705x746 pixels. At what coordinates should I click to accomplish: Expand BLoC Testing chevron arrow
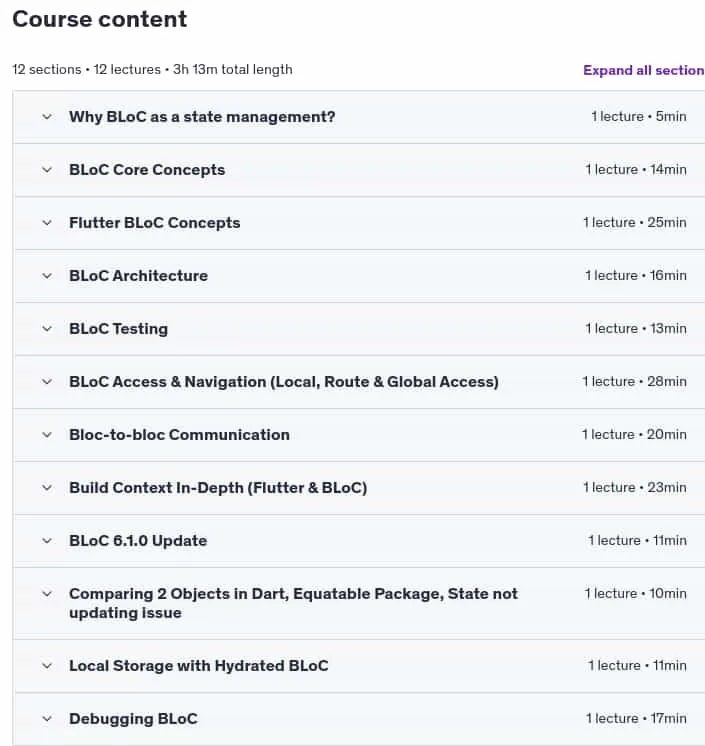47,329
